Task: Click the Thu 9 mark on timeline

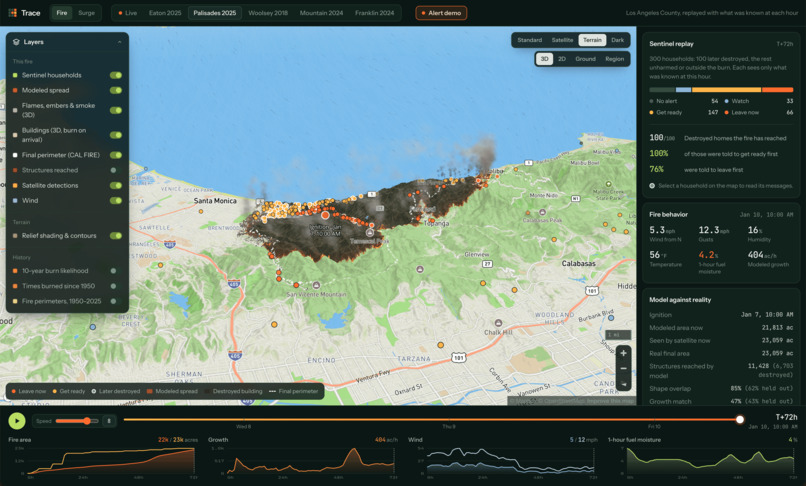Action: pyautogui.click(x=449, y=427)
